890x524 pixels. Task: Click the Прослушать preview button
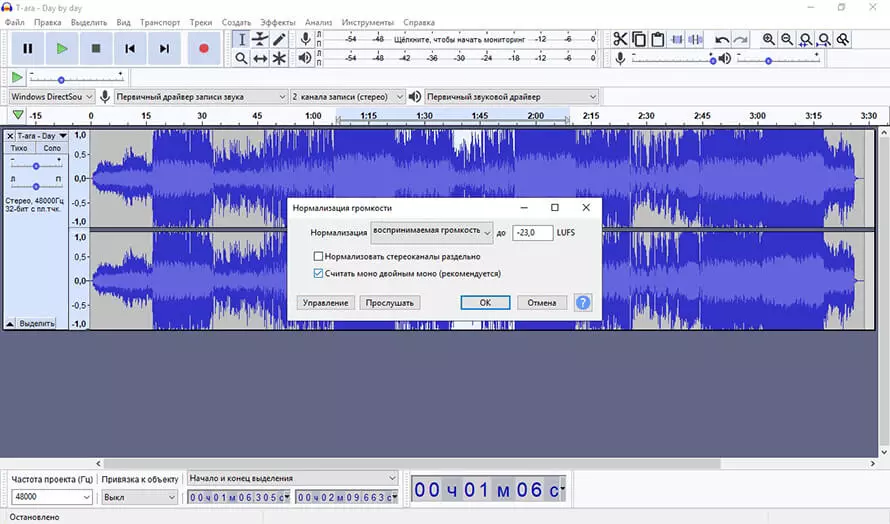click(x=389, y=303)
